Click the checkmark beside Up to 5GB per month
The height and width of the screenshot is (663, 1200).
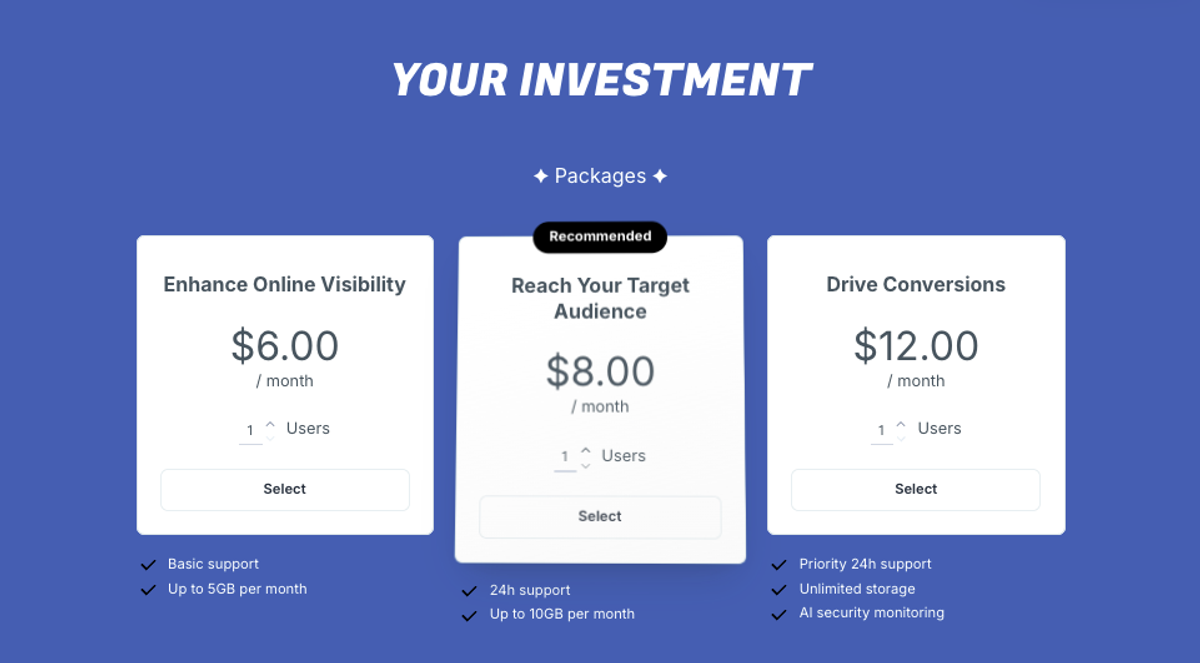tap(148, 590)
